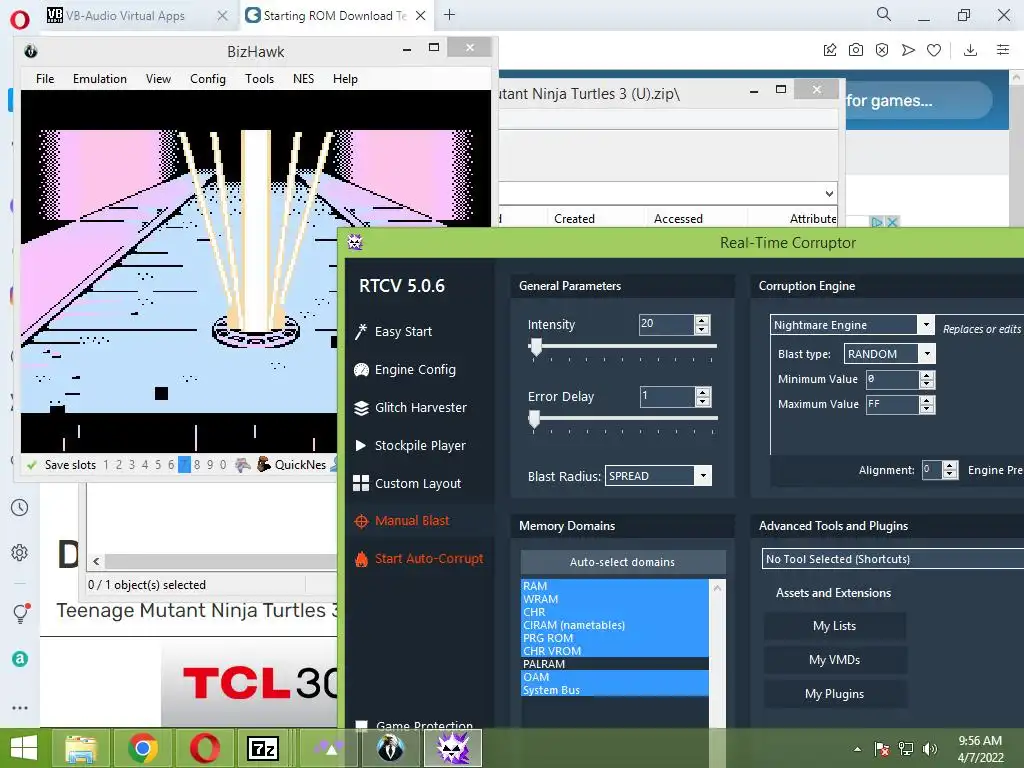Click Opera search tabs magnifier
Screen dimensions: 1024x768
point(884,14)
